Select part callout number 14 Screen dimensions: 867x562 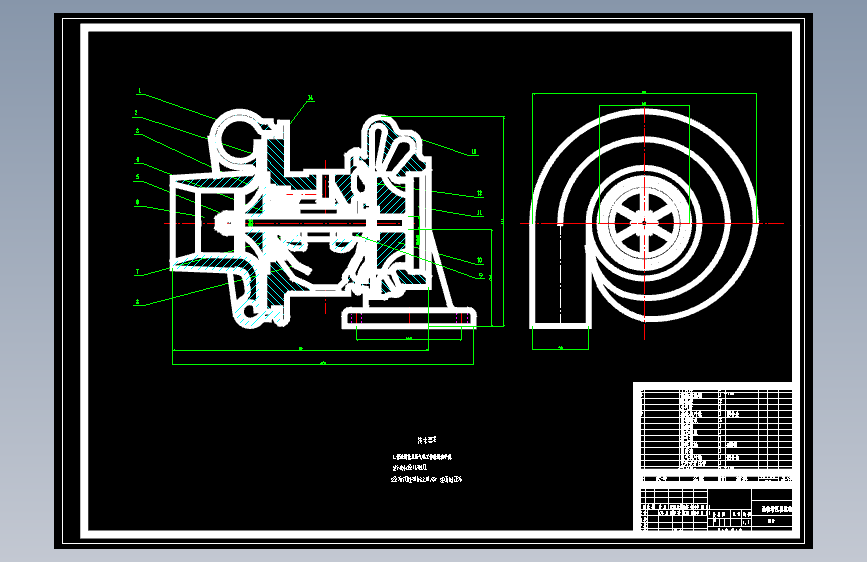310,98
